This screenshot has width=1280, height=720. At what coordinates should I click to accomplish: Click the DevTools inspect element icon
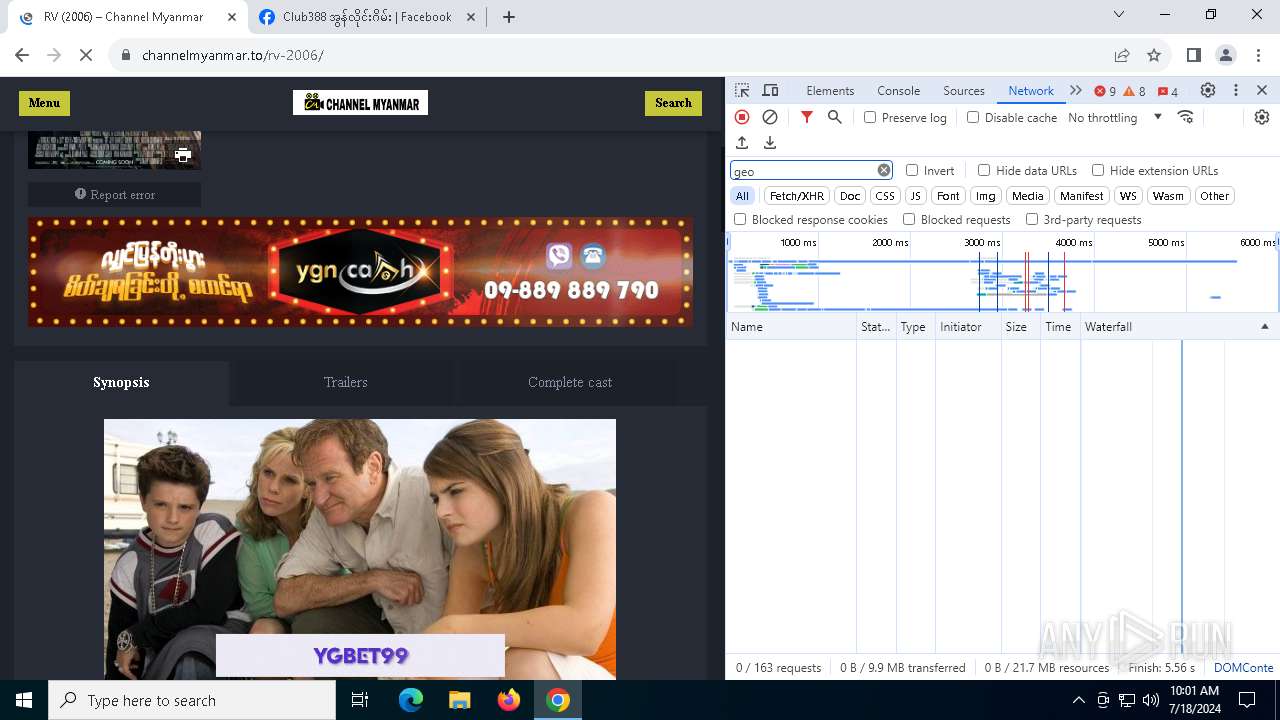(x=742, y=90)
